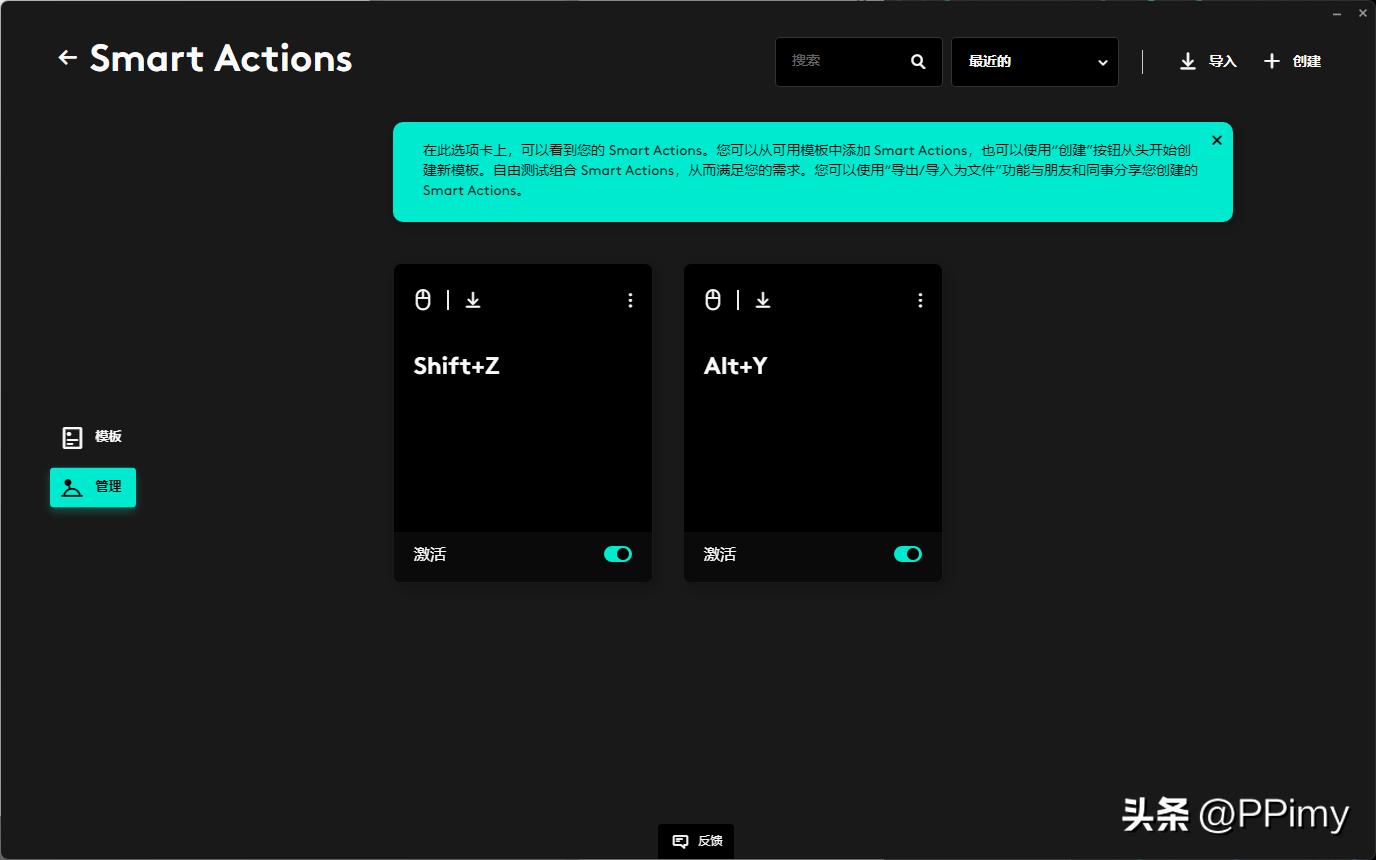Open the 最近的 sort dropdown
Image resolution: width=1376 pixels, height=860 pixels.
click(x=1035, y=62)
